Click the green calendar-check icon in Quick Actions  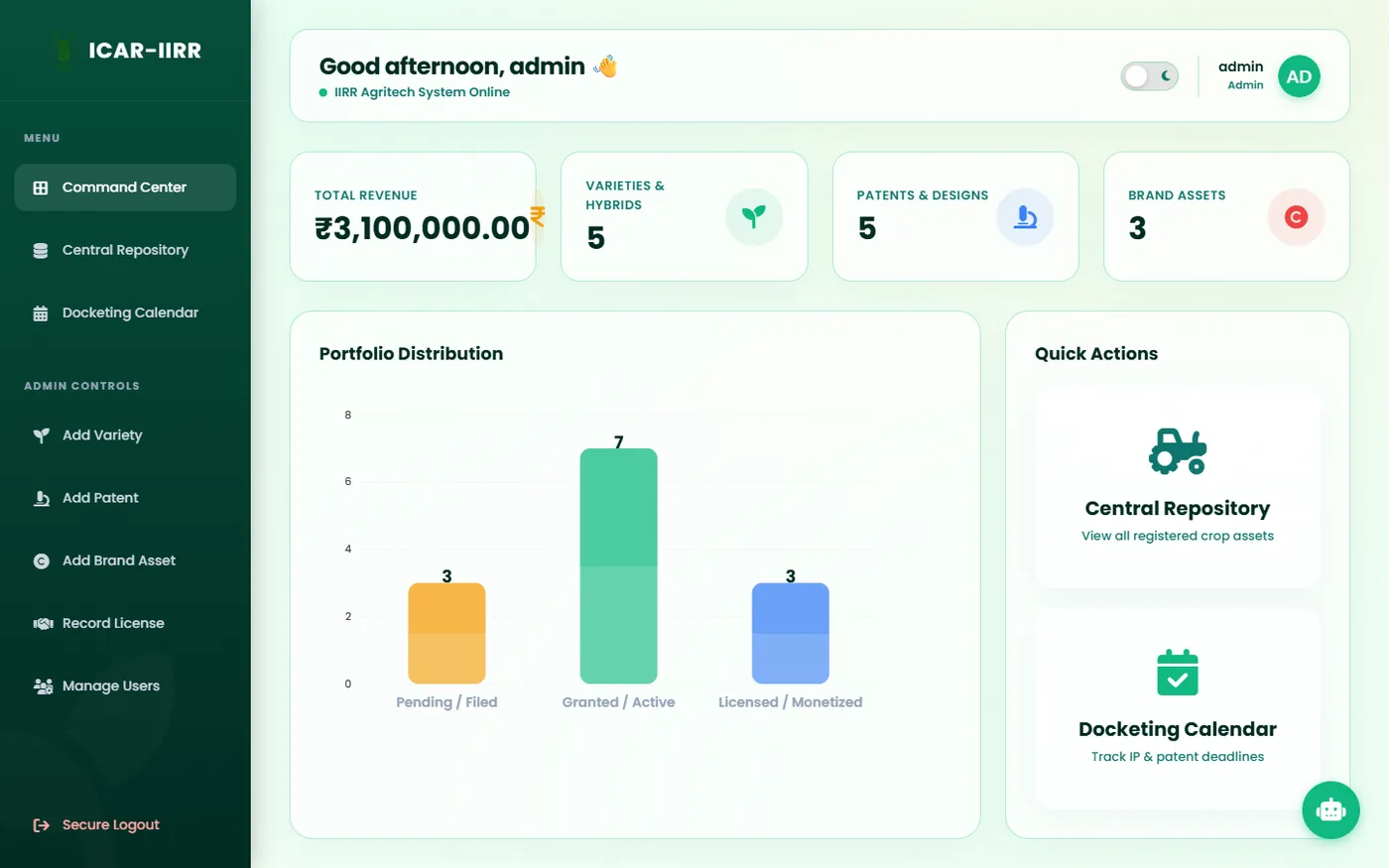1178,673
